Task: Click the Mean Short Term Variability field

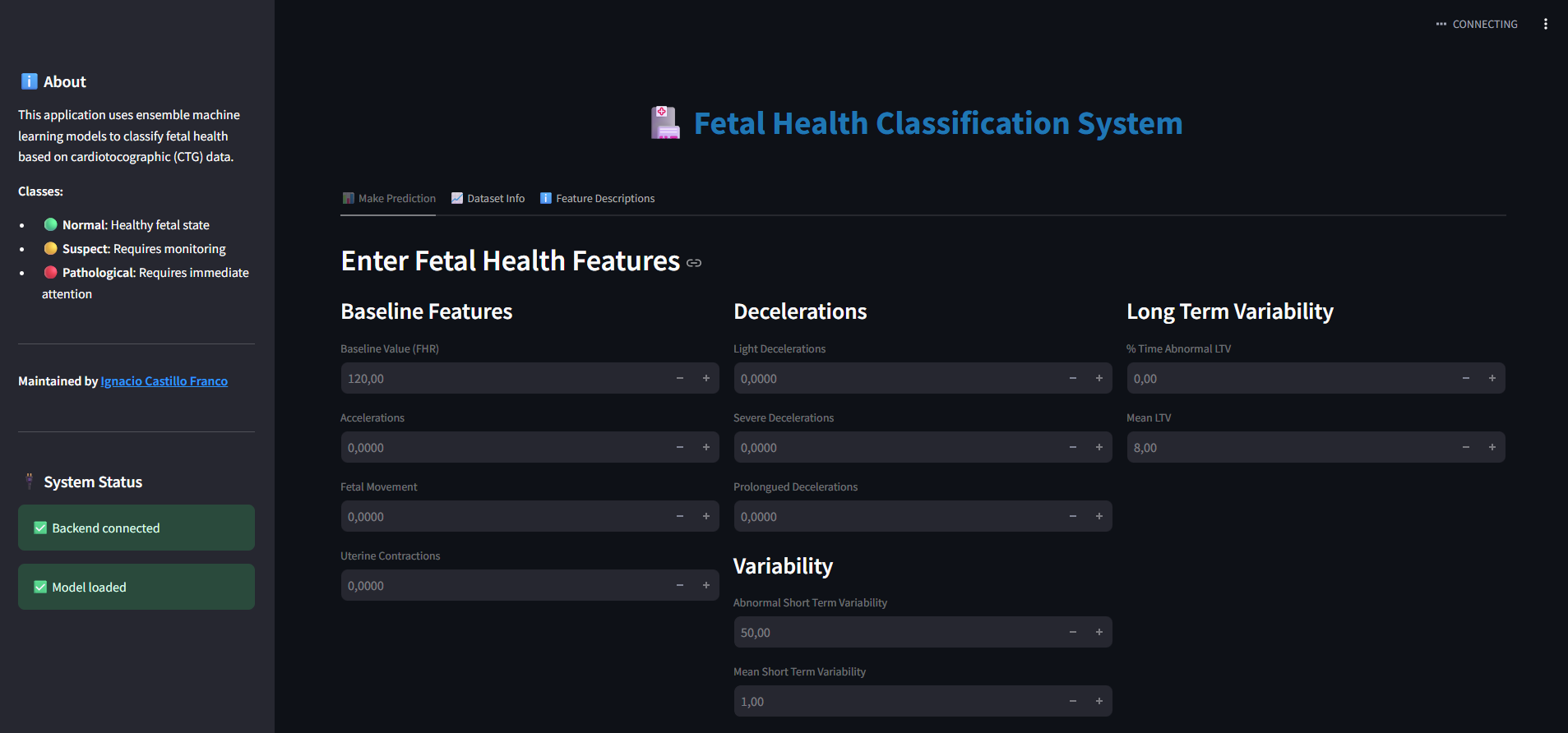Action: (896, 701)
